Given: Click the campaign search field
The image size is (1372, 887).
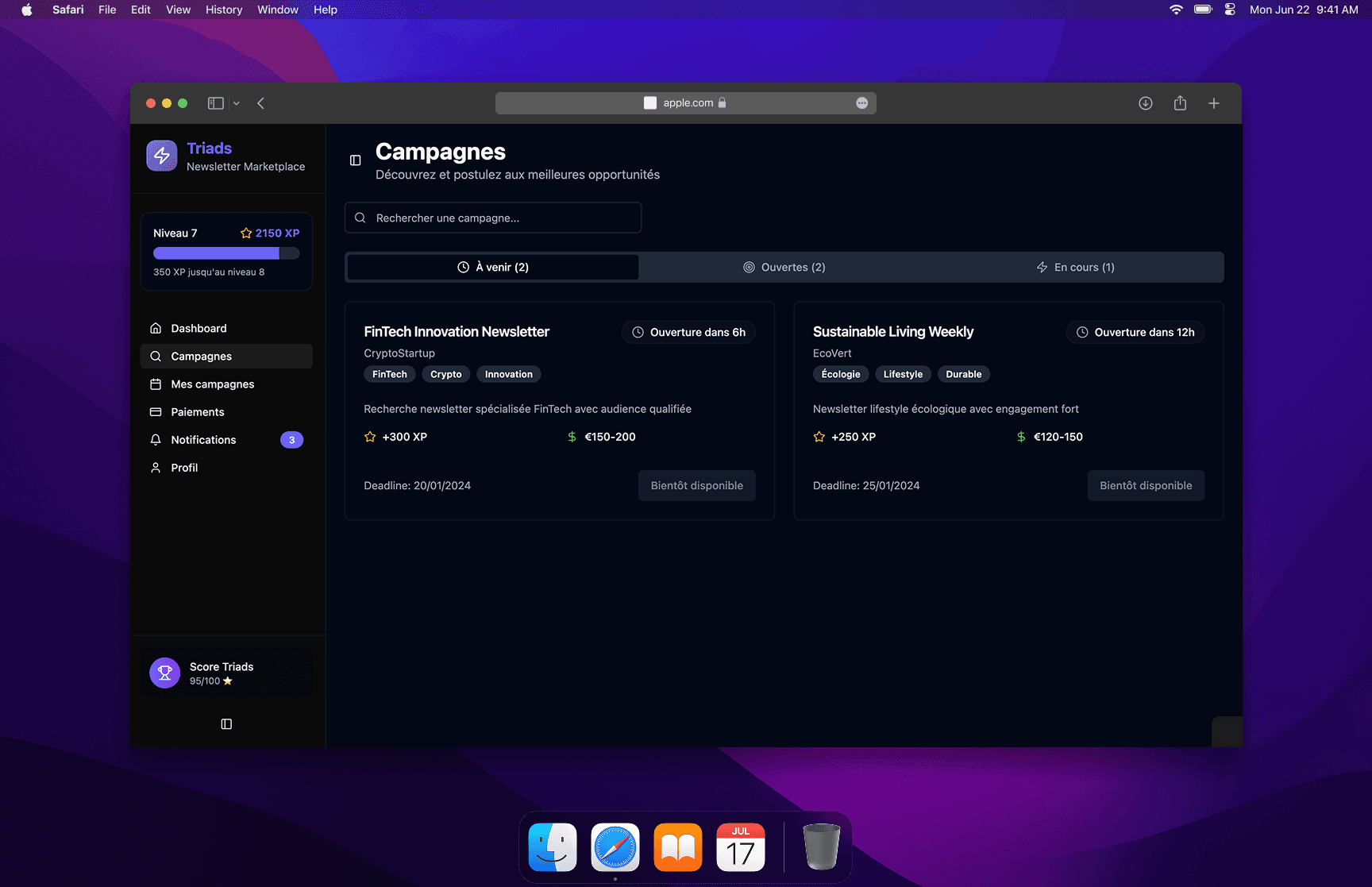Looking at the screenshot, I should 492,218.
